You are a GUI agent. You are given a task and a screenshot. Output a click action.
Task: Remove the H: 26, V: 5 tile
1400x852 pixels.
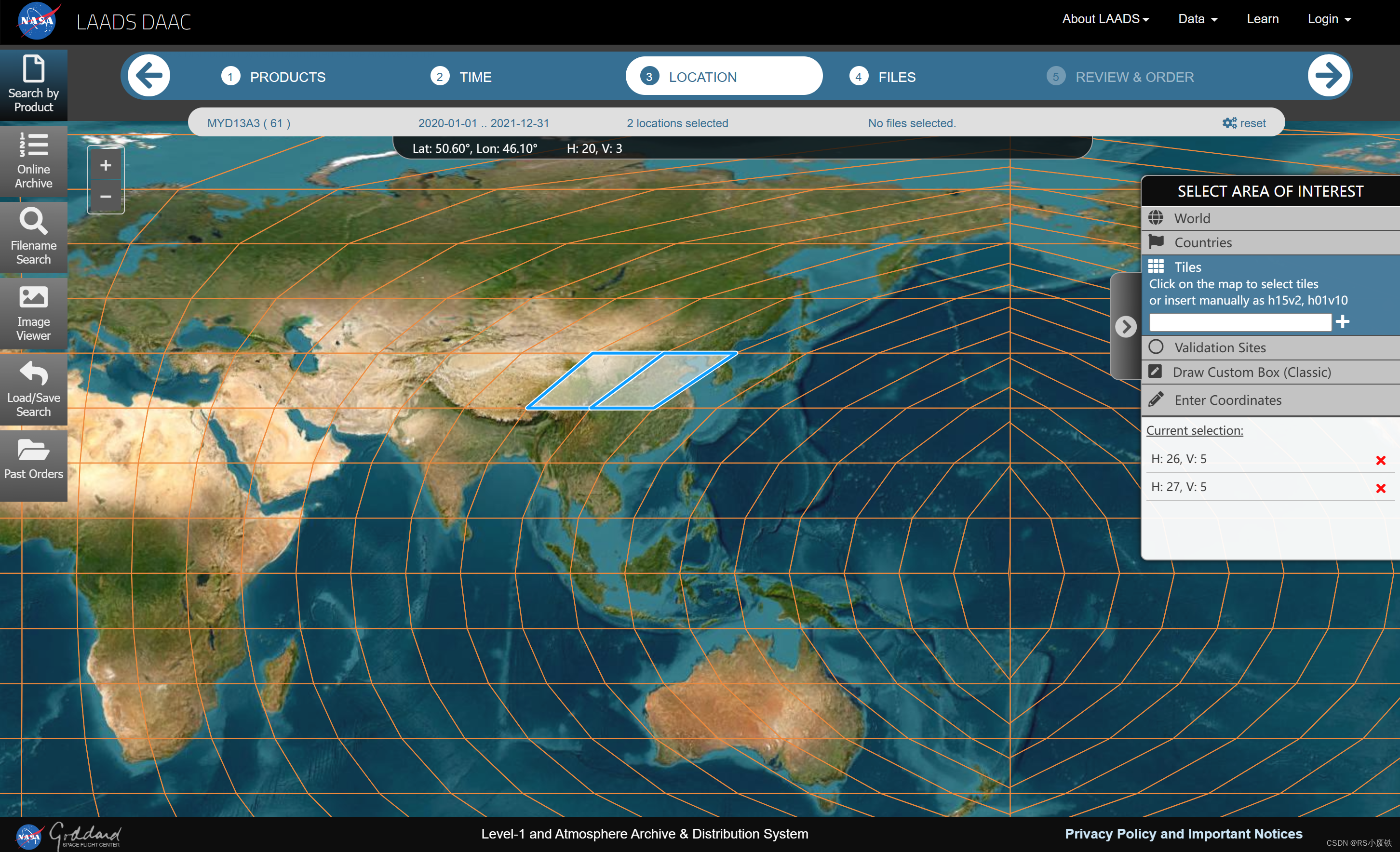click(x=1381, y=460)
